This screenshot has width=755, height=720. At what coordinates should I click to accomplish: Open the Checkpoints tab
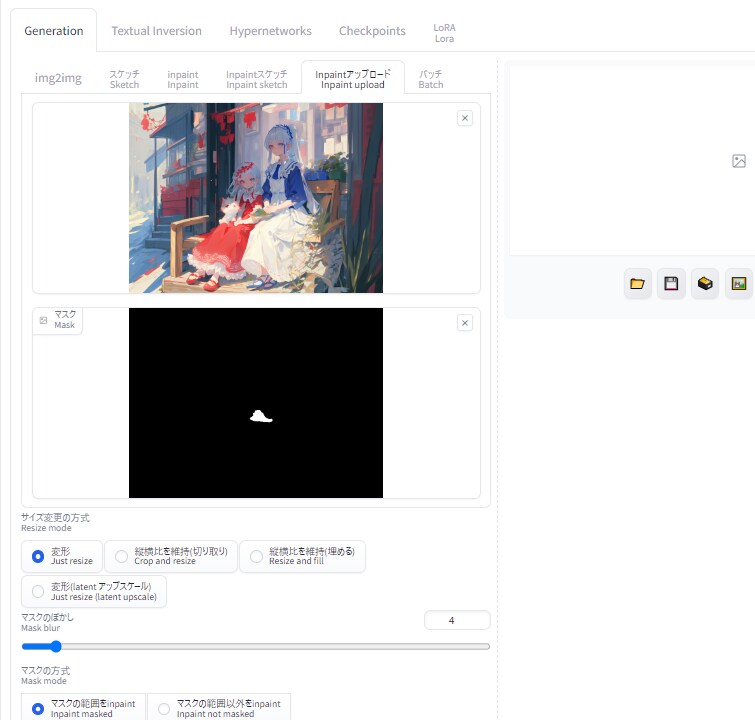tap(372, 31)
